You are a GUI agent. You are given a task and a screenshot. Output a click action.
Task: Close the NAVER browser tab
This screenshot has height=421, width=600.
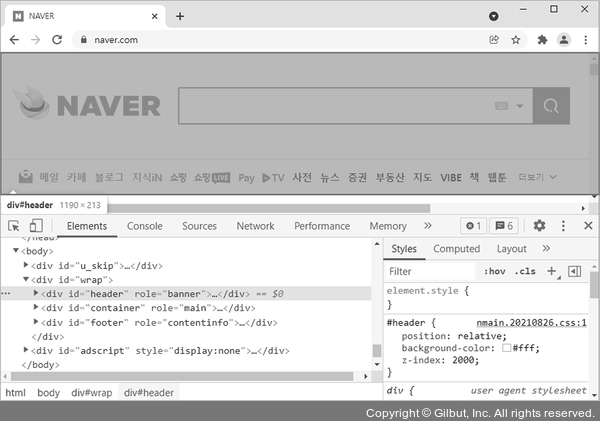click(x=155, y=16)
